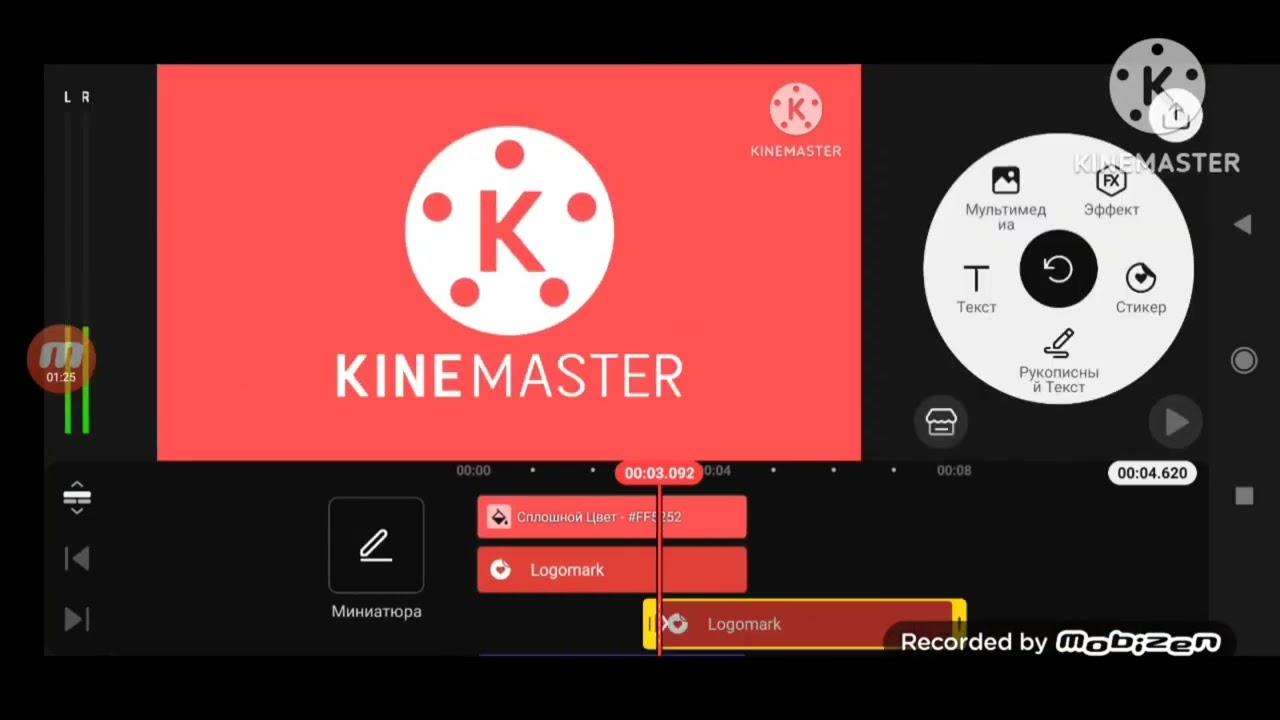Select the upper Logomark layer
Image resolution: width=1280 pixels, height=720 pixels.
click(x=612, y=570)
